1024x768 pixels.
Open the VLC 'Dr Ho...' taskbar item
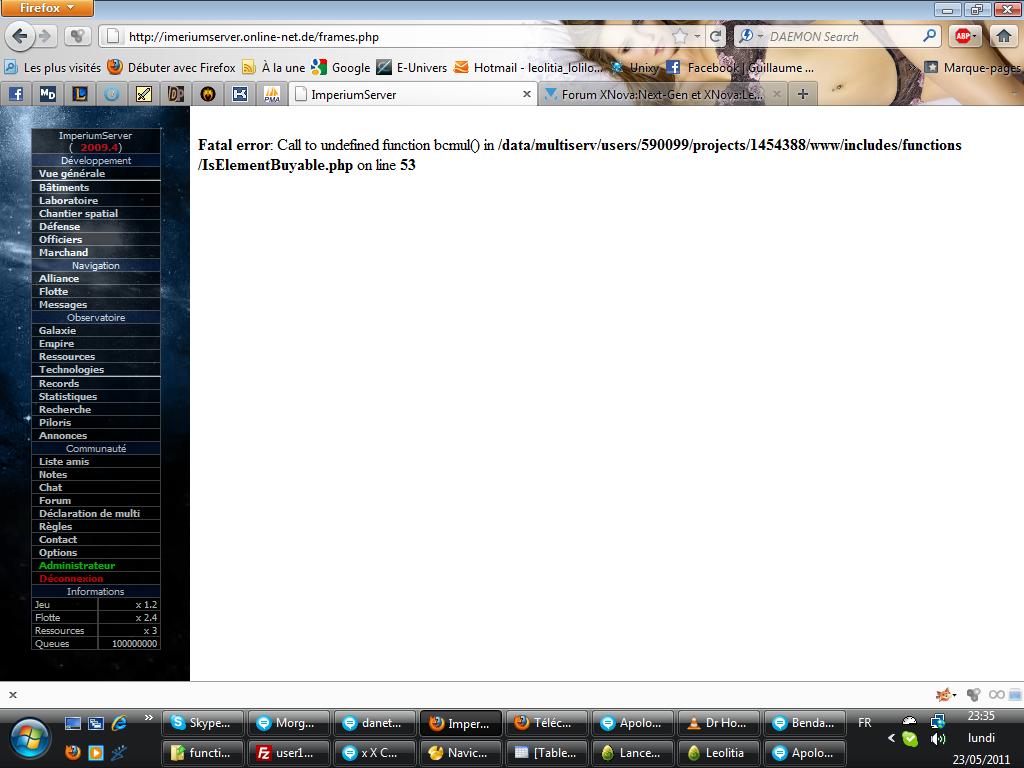coord(719,723)
